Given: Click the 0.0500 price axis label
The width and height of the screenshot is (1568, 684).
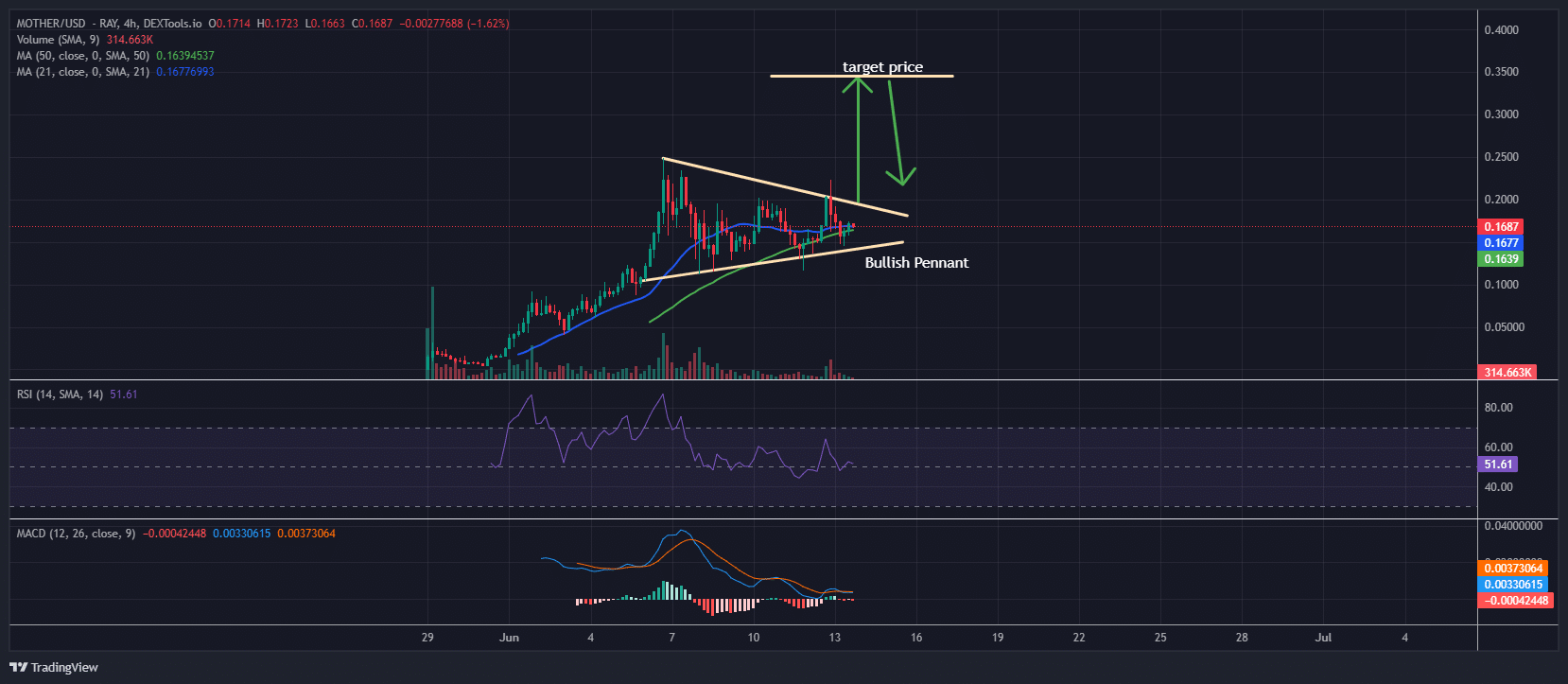Looking at the screenshot, I should coord(1504,327).
